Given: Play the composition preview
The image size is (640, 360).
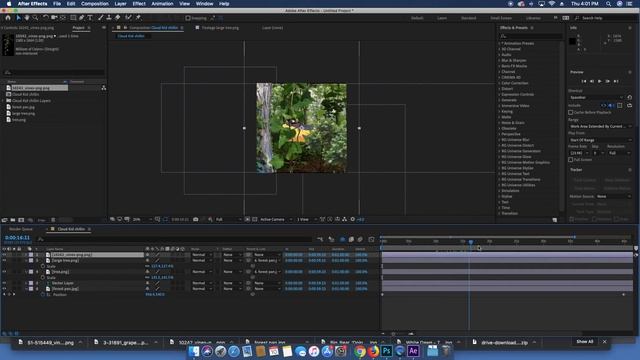Looking at the screenshot, I should [600, 81].
